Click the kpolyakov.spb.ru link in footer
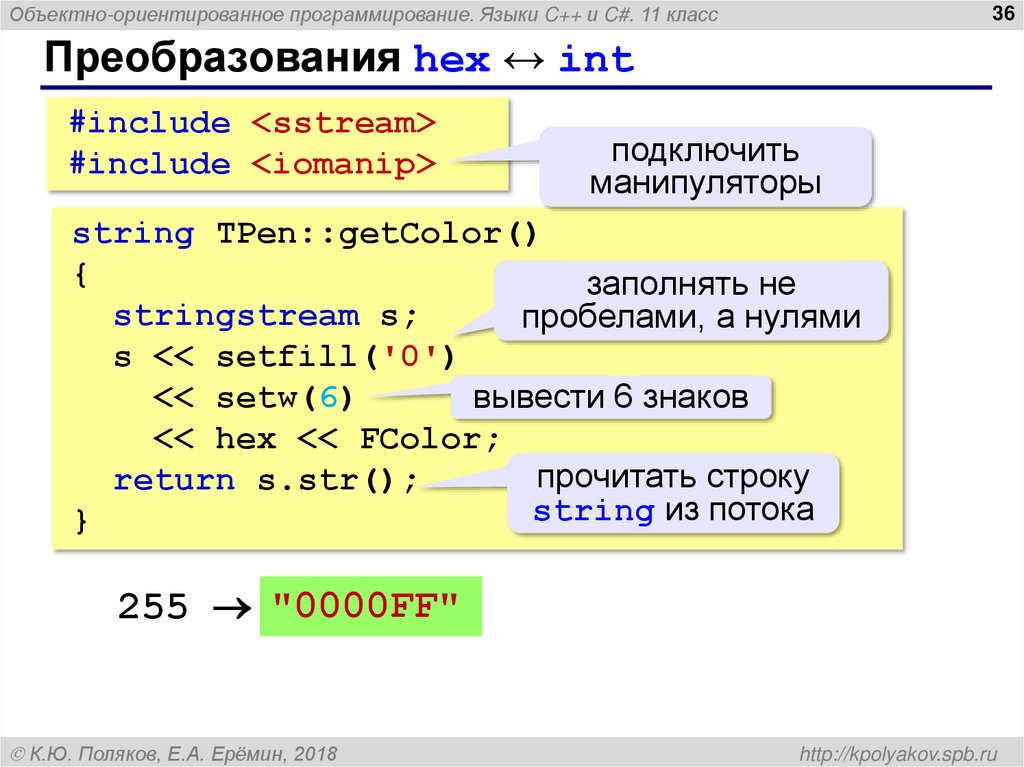Image resolution: width=1024 pixels, height=767 pixels. tap(899, 754)
